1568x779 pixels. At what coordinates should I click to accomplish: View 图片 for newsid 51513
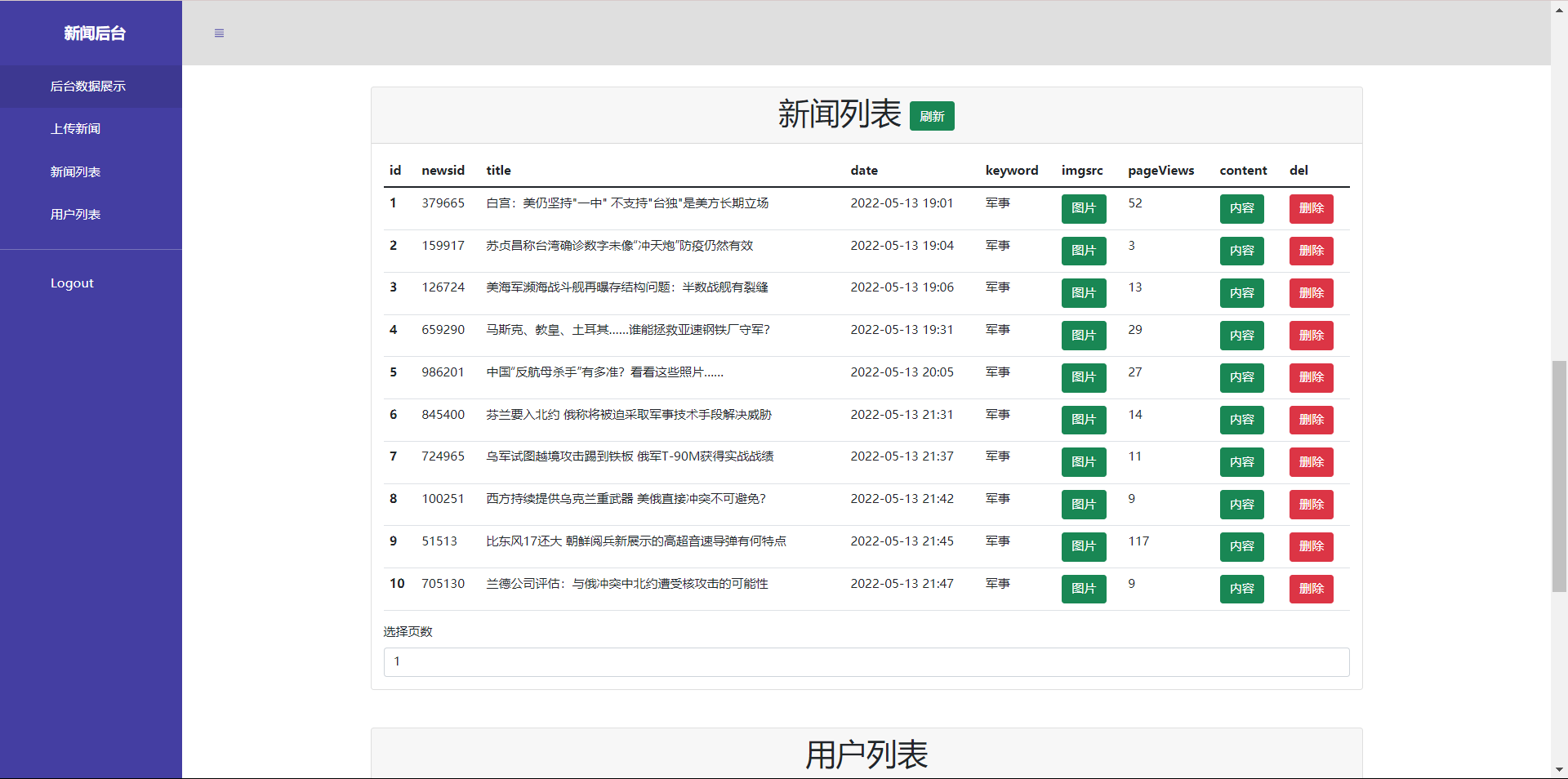click(1084, 546)
